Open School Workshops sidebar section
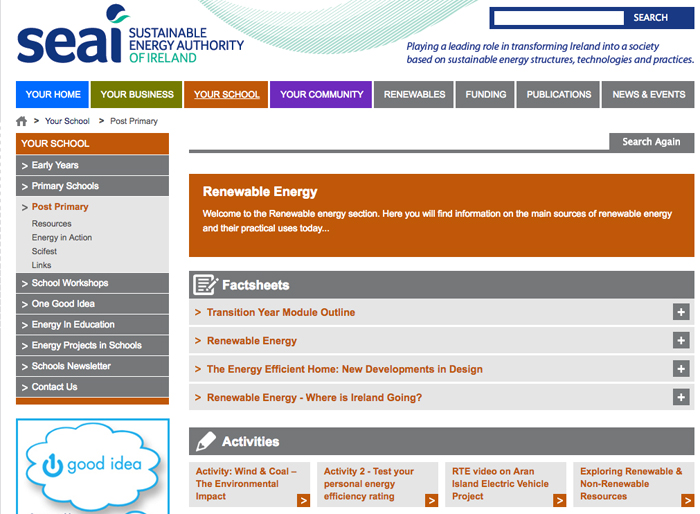This screenshot has width=700, height=514. point(92,283)
